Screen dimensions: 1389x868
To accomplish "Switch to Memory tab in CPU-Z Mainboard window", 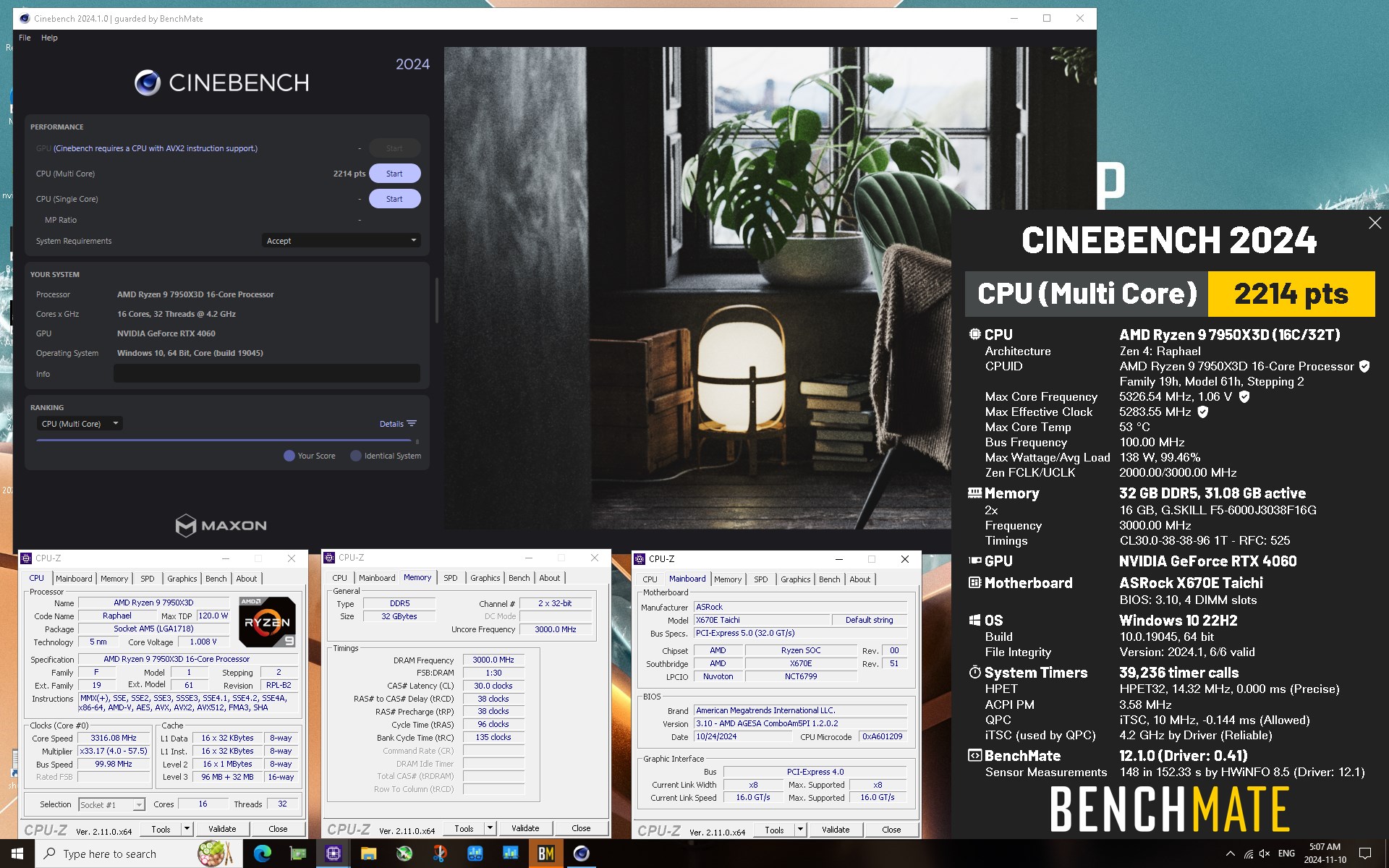I will [x=728, y=579].
